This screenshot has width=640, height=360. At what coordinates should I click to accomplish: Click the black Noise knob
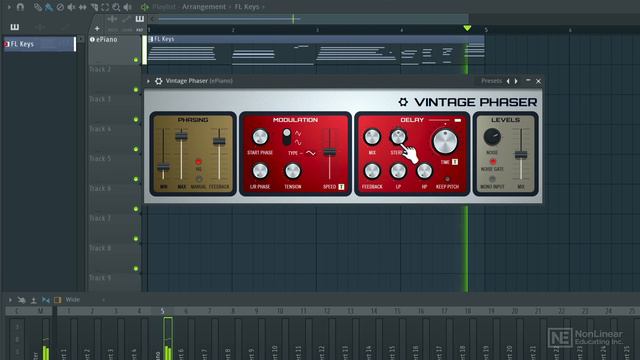pyautogui.click(x=492, y=137)
